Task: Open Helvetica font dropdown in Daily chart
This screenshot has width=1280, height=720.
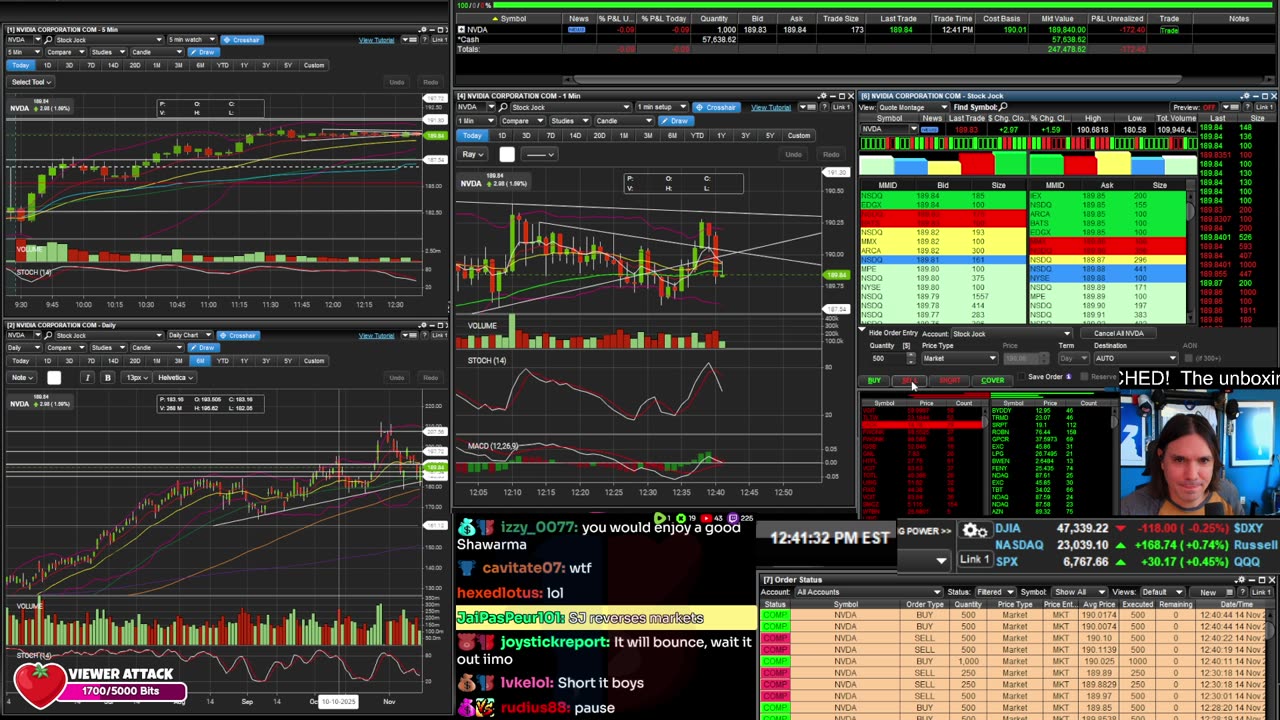Action: [x=175, y=377]
